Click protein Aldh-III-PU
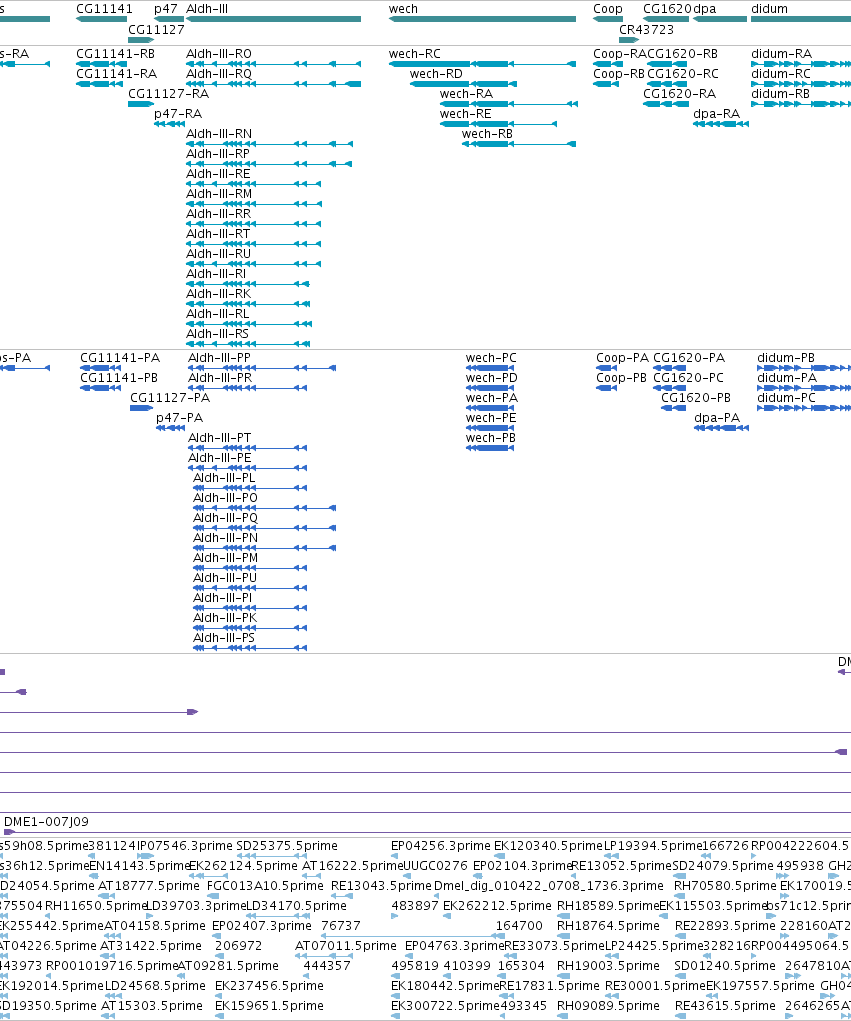 (225, 578)
